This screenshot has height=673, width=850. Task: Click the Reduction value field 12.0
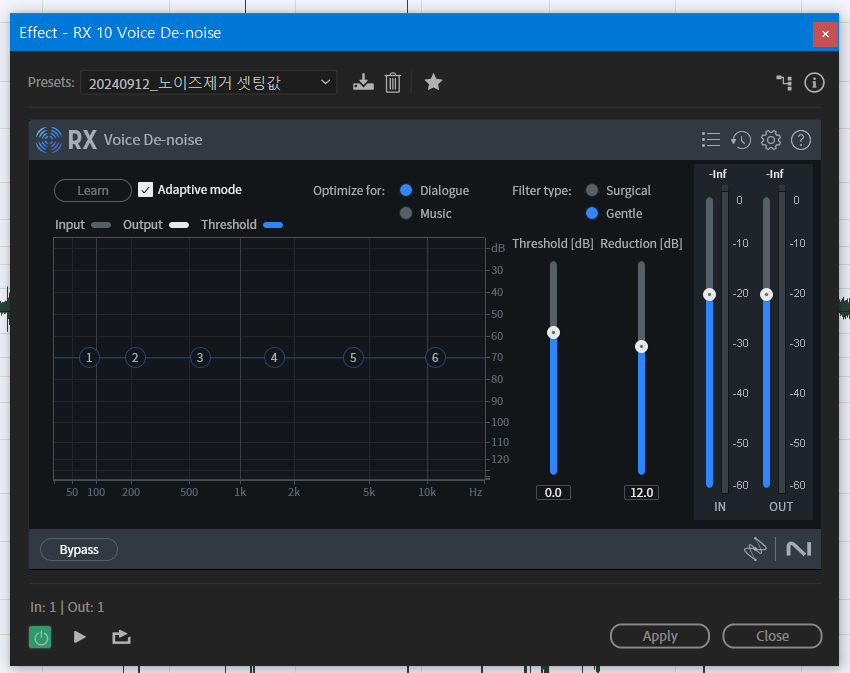(641, 492)
